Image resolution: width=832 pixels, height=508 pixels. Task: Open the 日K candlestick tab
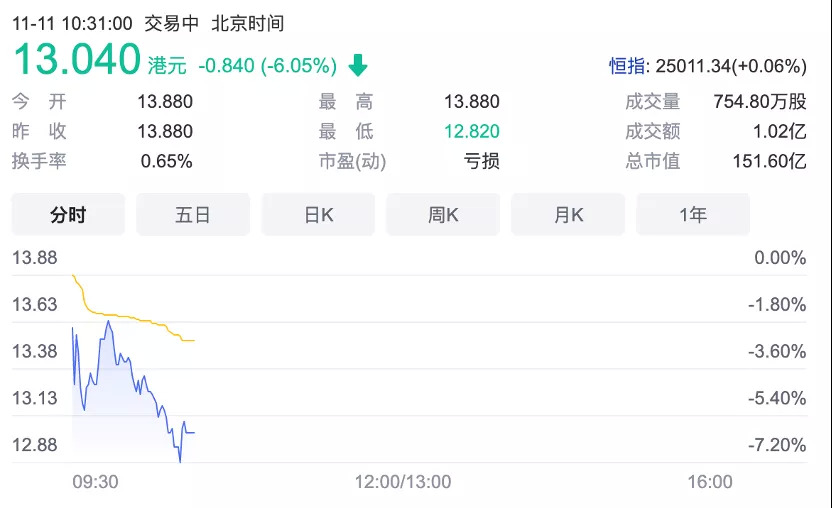click(318, 214)
